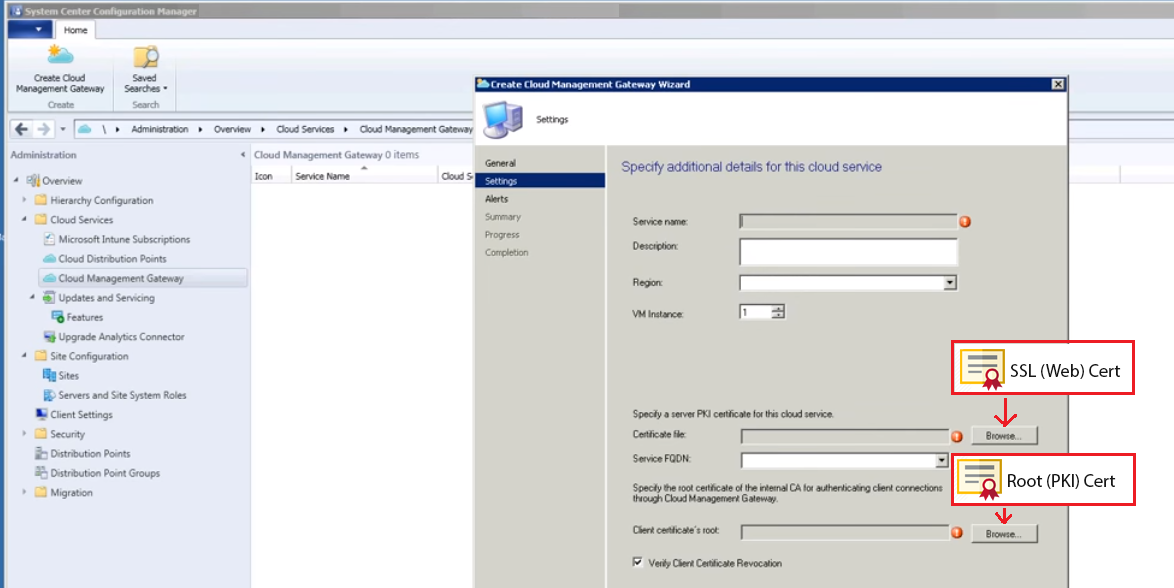Click the Certificate file error indicator icon
The image size is (1174, 588).
(957, 437)
